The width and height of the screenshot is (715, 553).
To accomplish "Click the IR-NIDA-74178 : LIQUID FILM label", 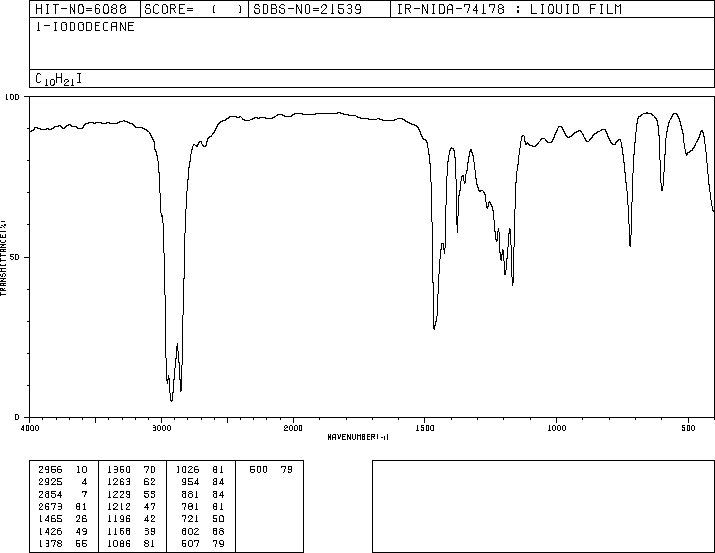I will point(509,9).
